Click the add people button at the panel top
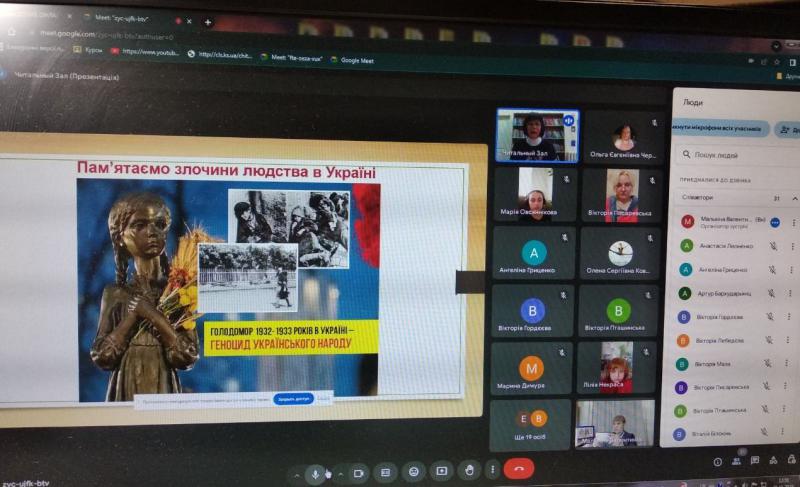This screenshot has width=800, height=487. coord(788,131)
